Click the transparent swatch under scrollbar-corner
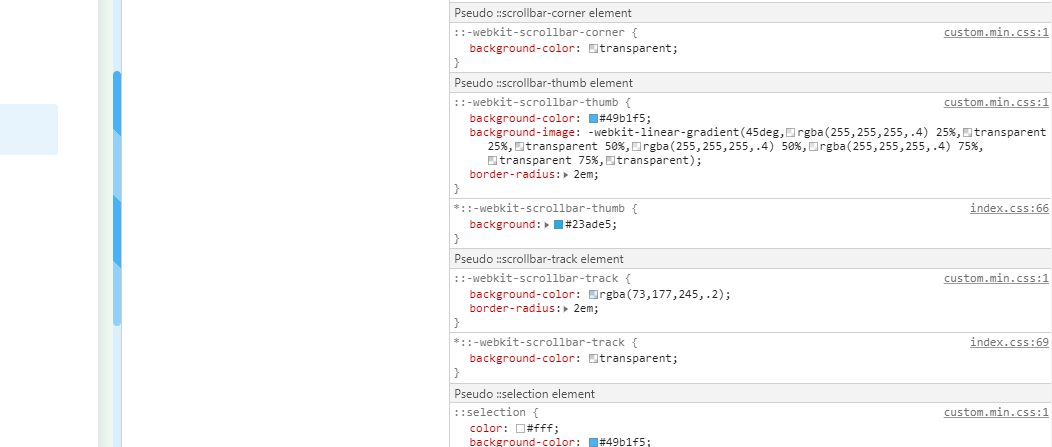Image resolution: width=1052 pixels, height=447 pixels. (593, 48)
